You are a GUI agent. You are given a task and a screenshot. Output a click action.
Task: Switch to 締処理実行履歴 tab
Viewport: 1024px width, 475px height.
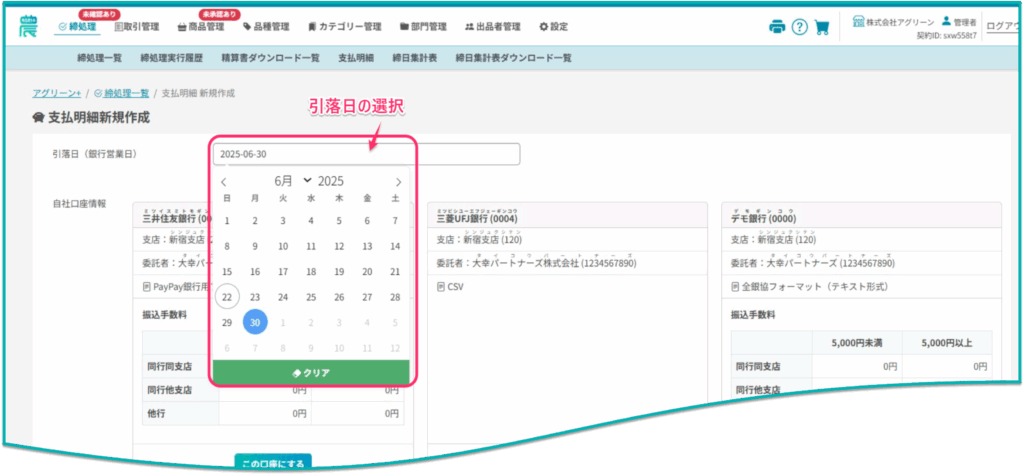(172, 58)
